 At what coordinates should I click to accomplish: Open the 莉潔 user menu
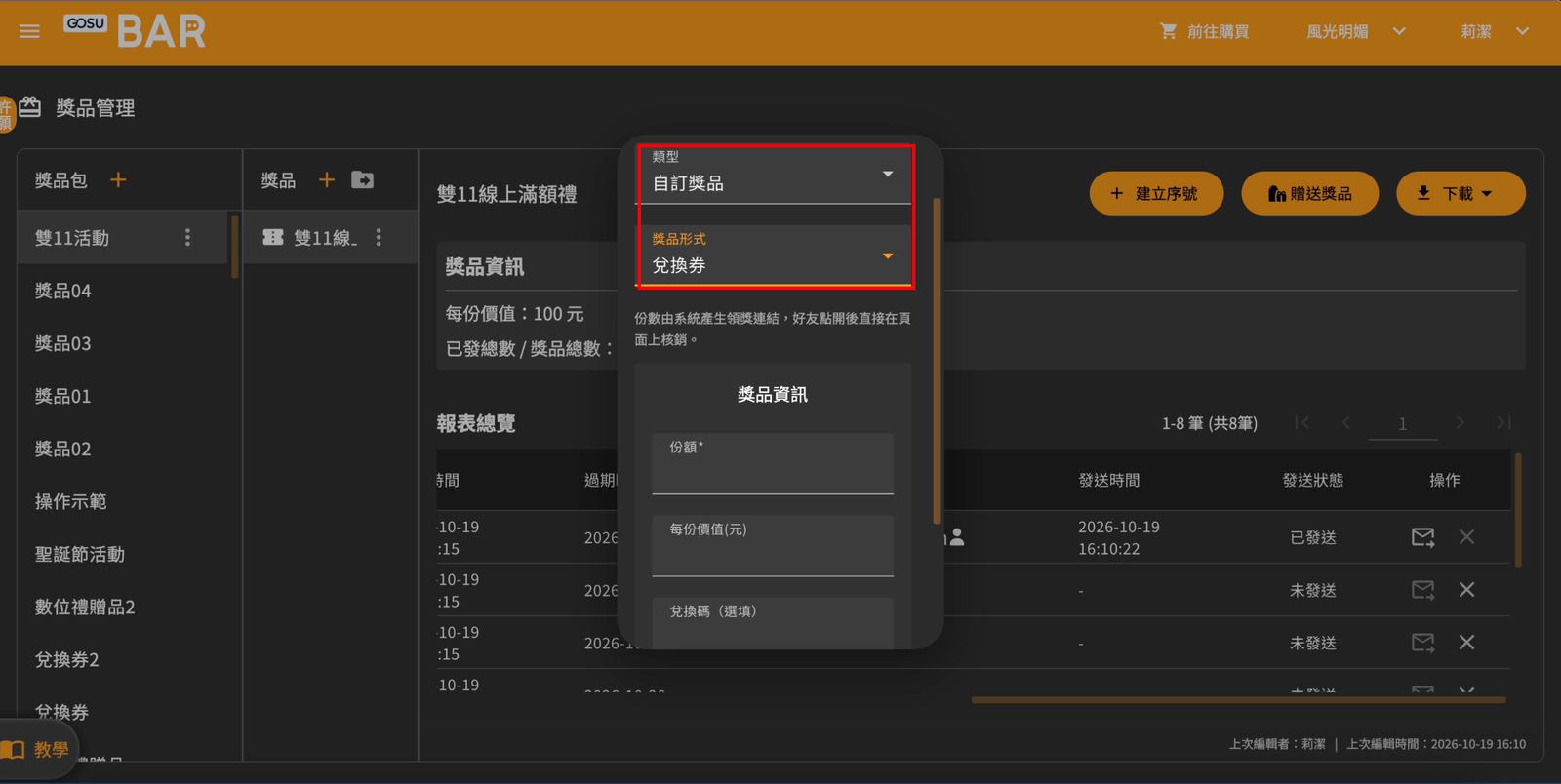pos(1495,31)
